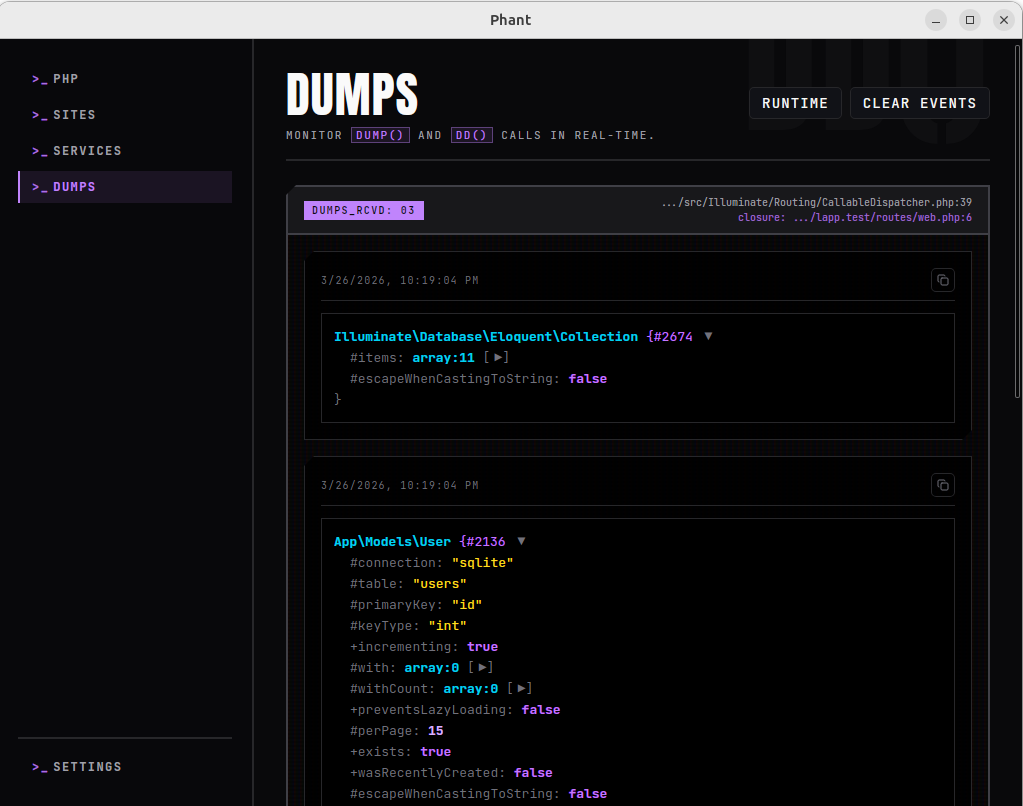The width and height of the screenshot is (1023, 806).
Task: Click the App\Models\User class name
Action: [392, 542]
